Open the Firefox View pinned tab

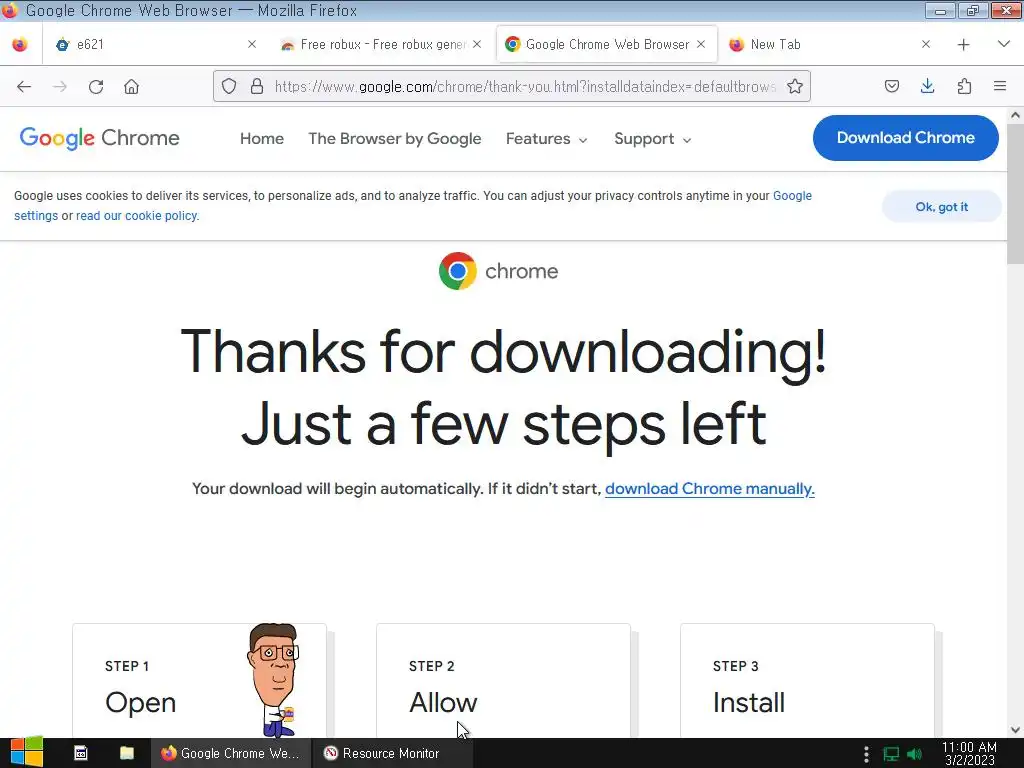pos(20,44)
